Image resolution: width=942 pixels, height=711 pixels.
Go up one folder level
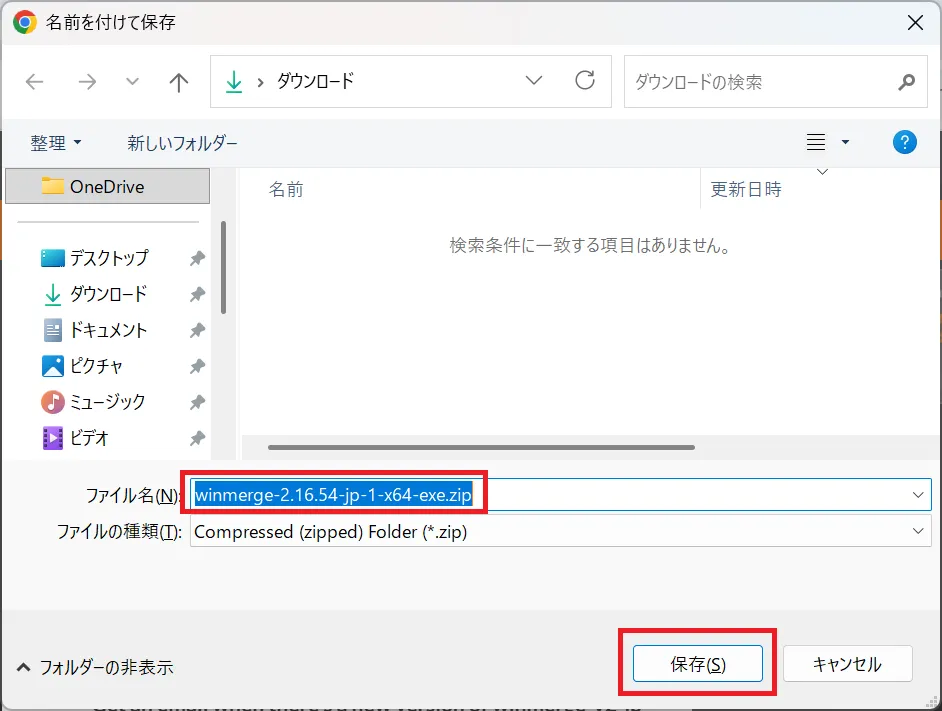(x=178, y=82)
